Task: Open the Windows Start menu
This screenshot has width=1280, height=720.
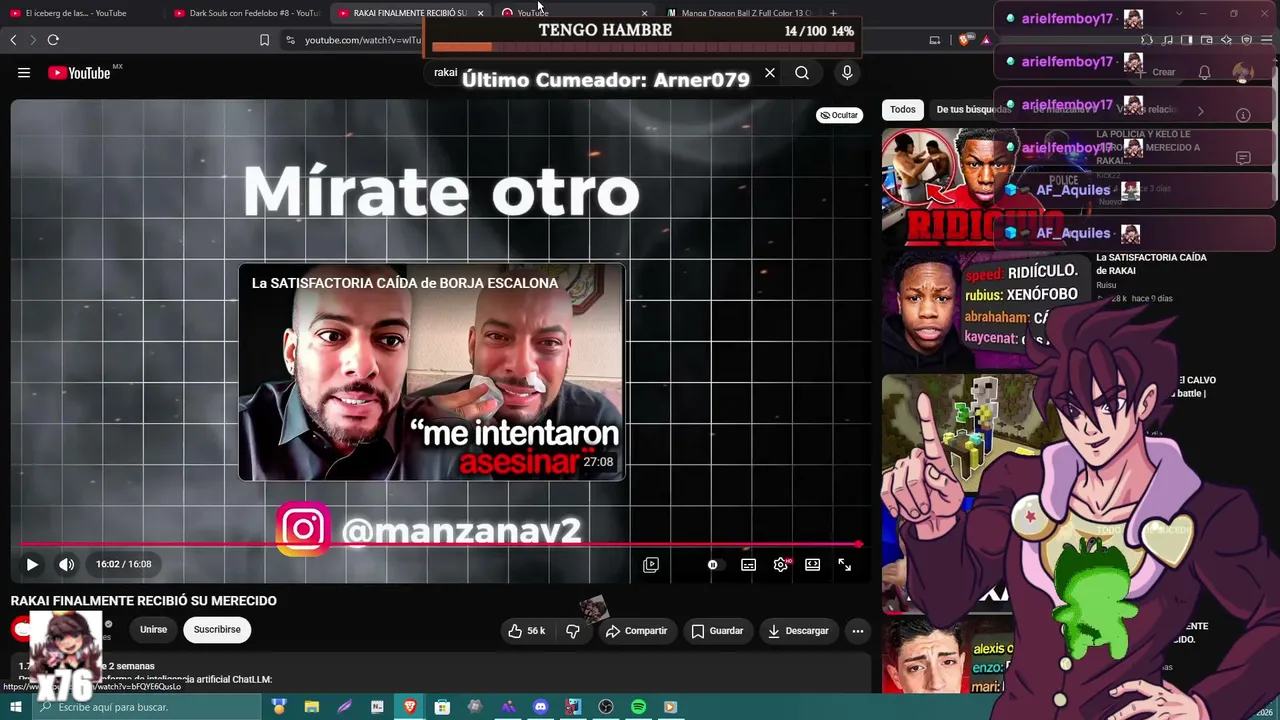Action: click(17, 707)
